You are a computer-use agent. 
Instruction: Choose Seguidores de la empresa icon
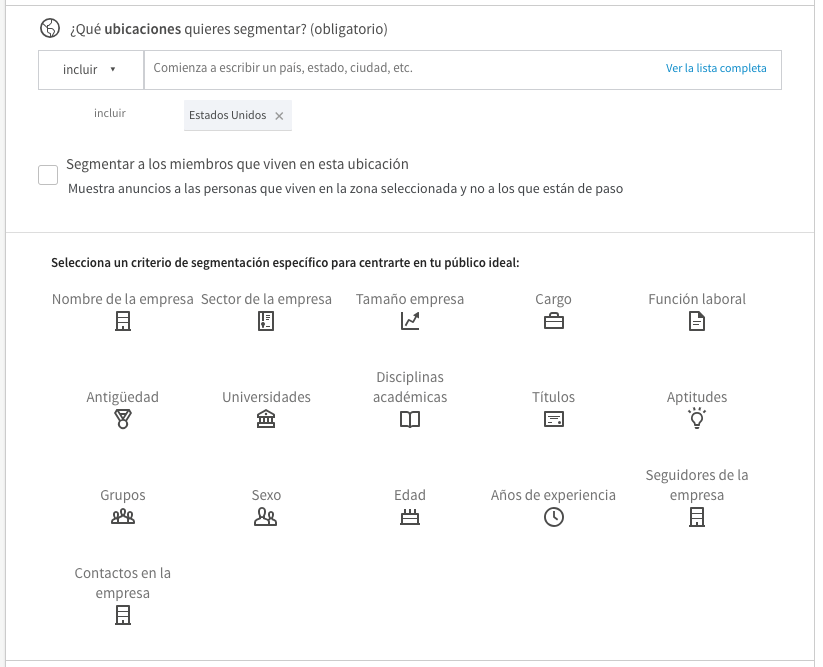[697, 517]
